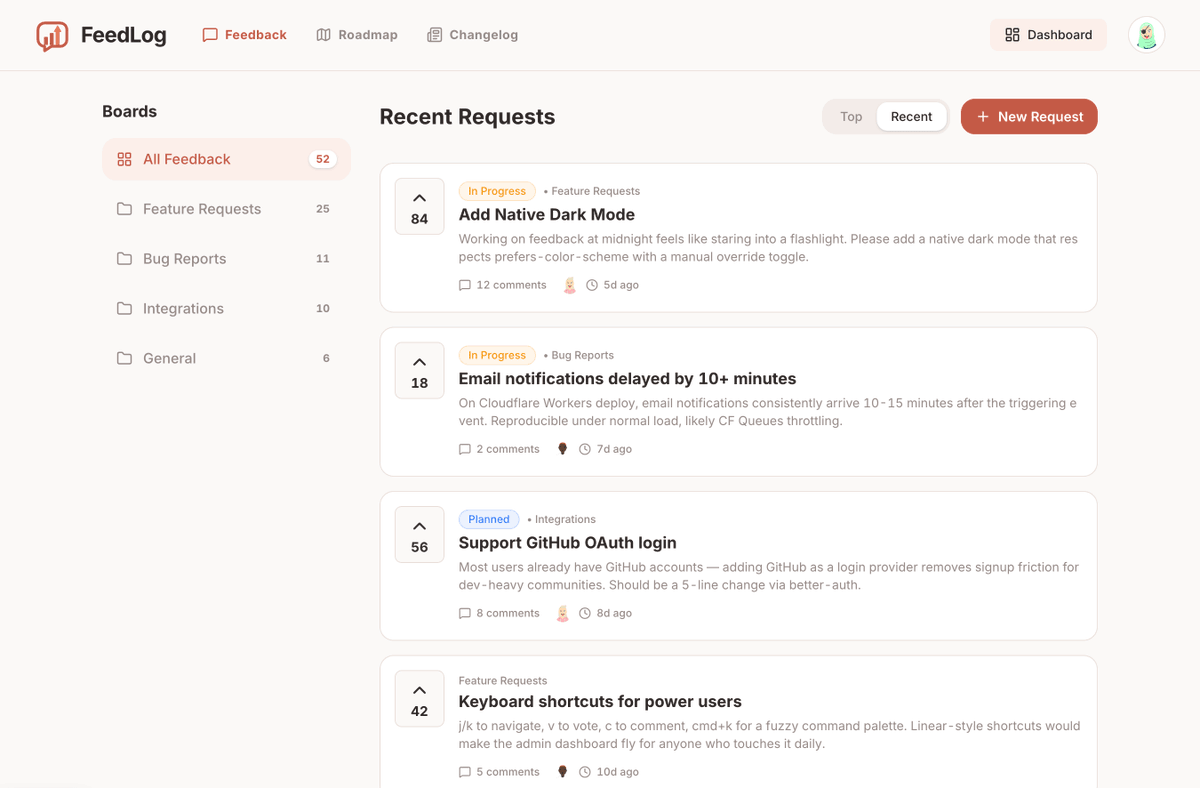Upvote Add Native Dark Mode request
The width and height of the screenshot is (1200, 788).
point(419,207)
